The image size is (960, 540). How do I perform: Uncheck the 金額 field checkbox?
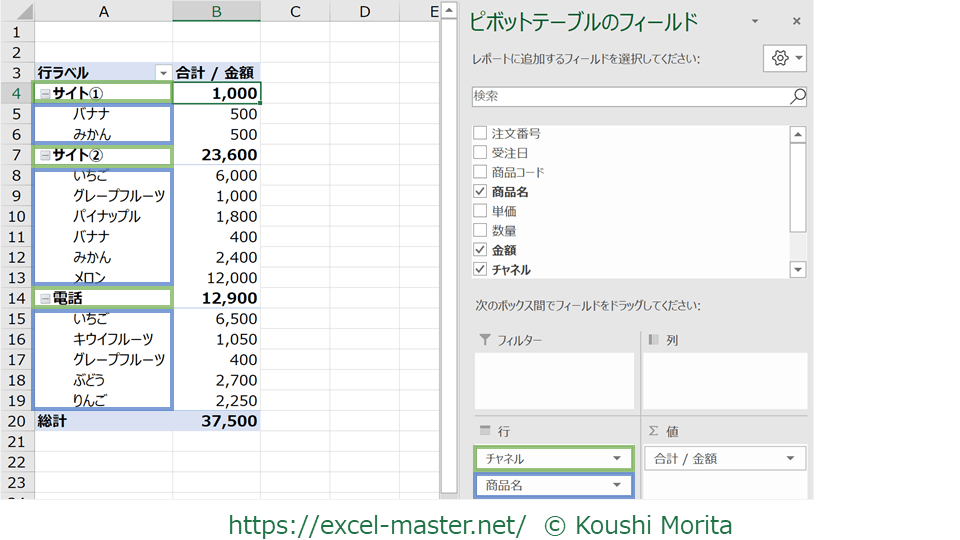480,250
